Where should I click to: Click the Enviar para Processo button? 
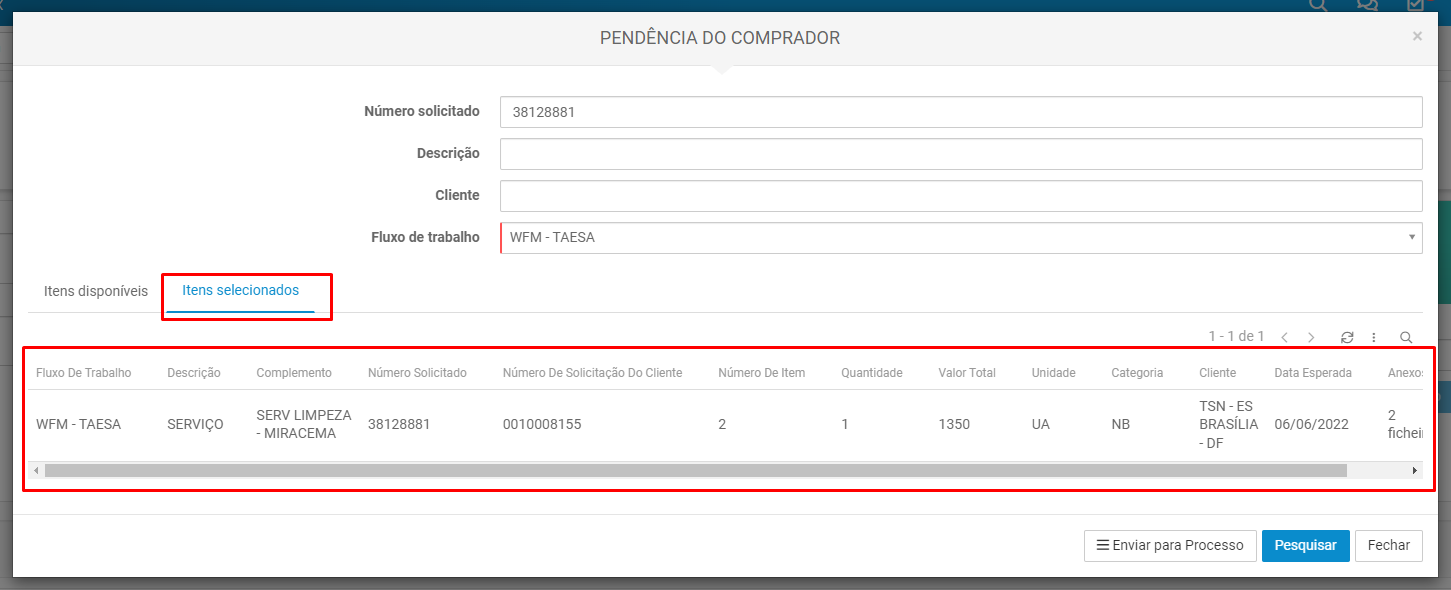click(1170, 545)
